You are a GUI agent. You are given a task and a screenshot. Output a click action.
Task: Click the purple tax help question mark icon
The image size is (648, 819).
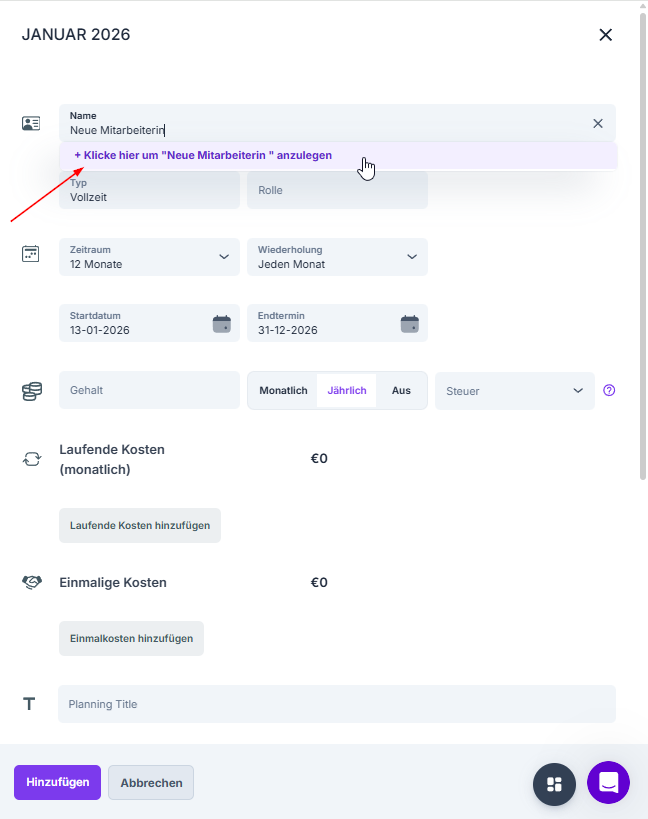pos(610,390)
